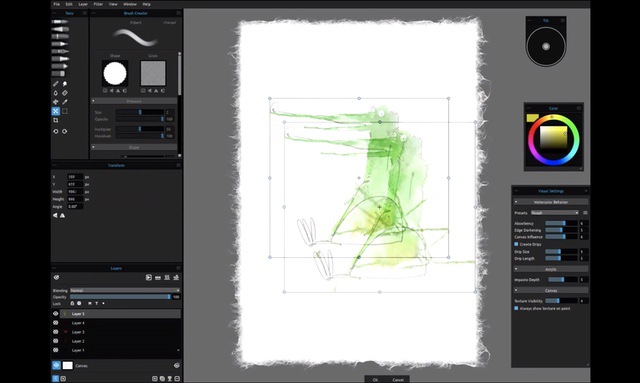Image resolution: width=640 pixels, height=383 pixels.
Task: Open the Layer menu
Action: pyautogui.click(x=83, y=4)
